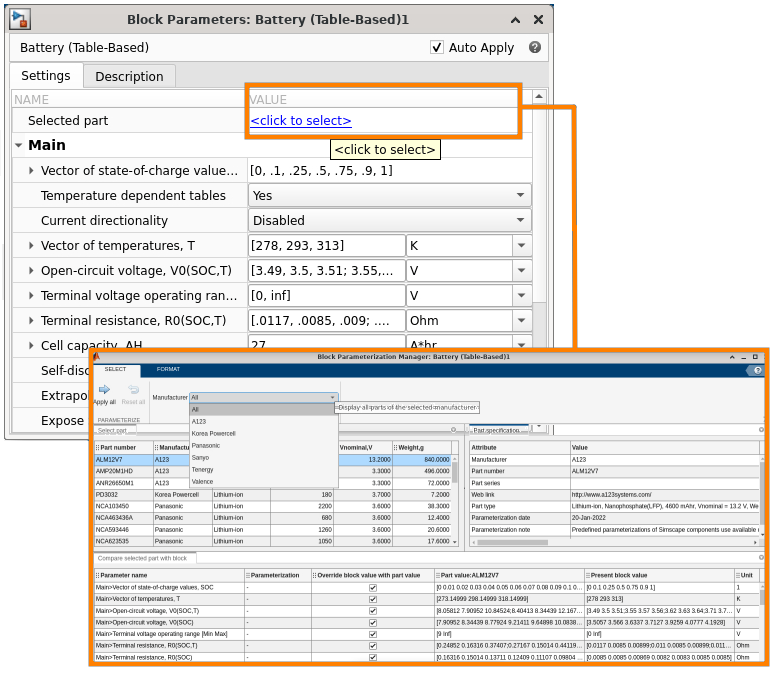This screenshot has height=673, width=774.
Task: Click the MATLAB logo in the Parameterization Manager title bar
Action: point(98,356)
